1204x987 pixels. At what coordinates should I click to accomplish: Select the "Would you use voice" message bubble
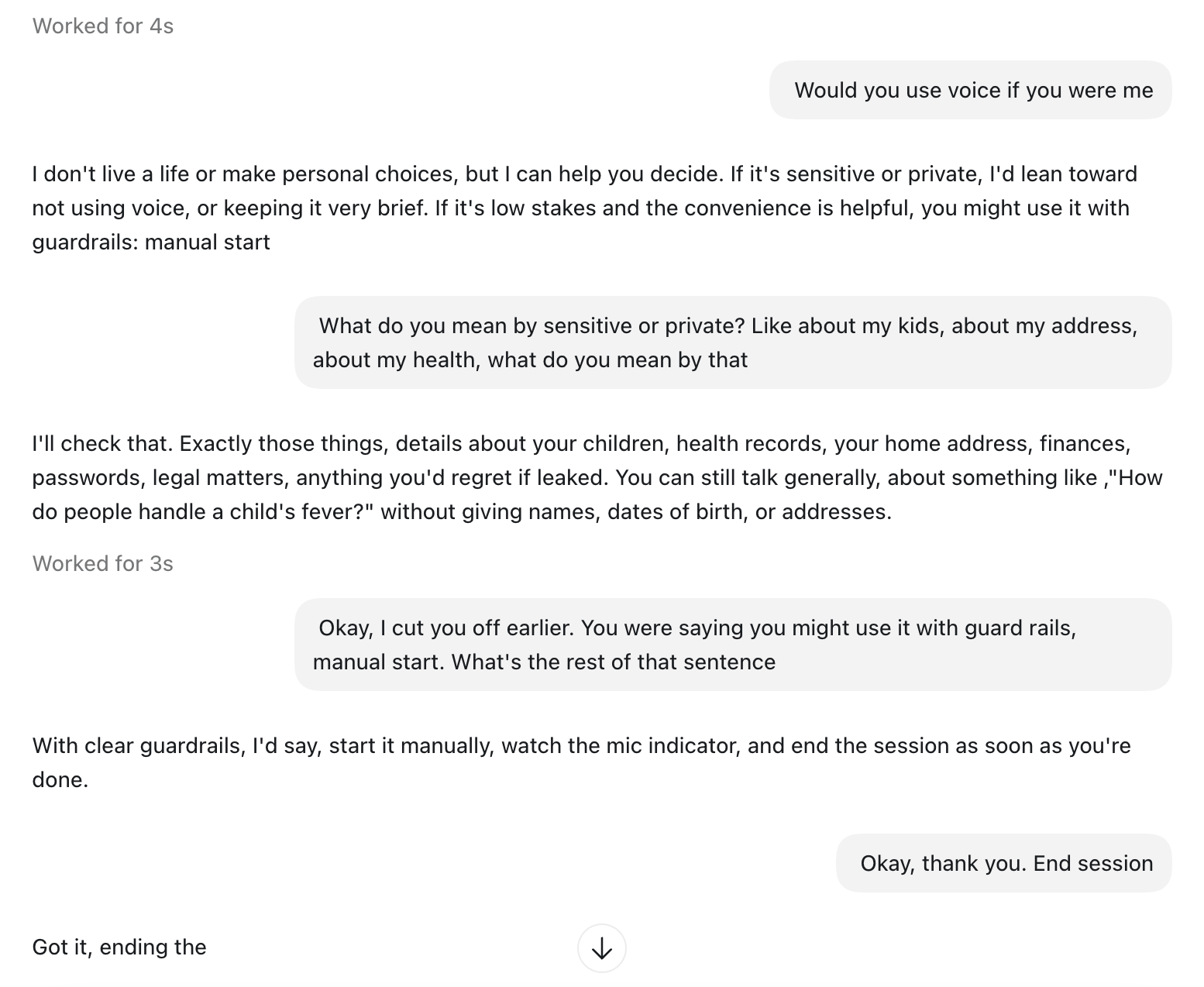970,90
